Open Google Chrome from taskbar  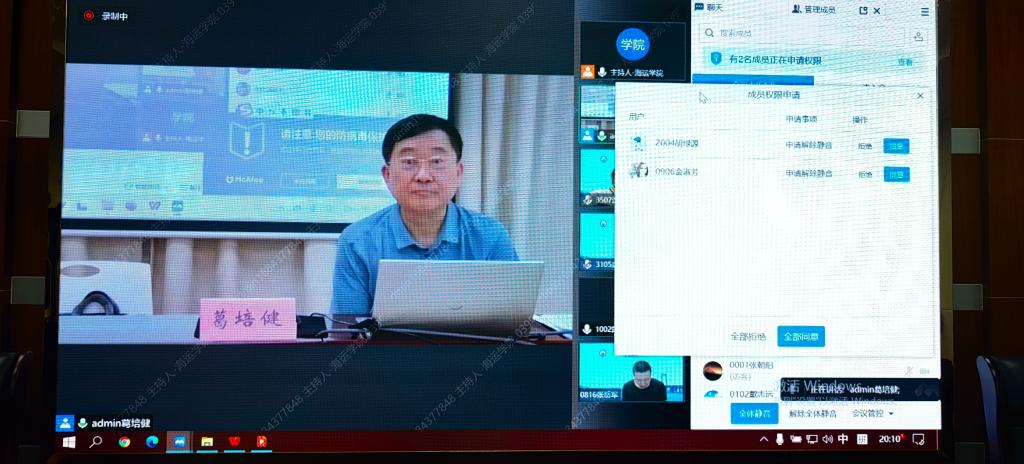click(124, 441)
